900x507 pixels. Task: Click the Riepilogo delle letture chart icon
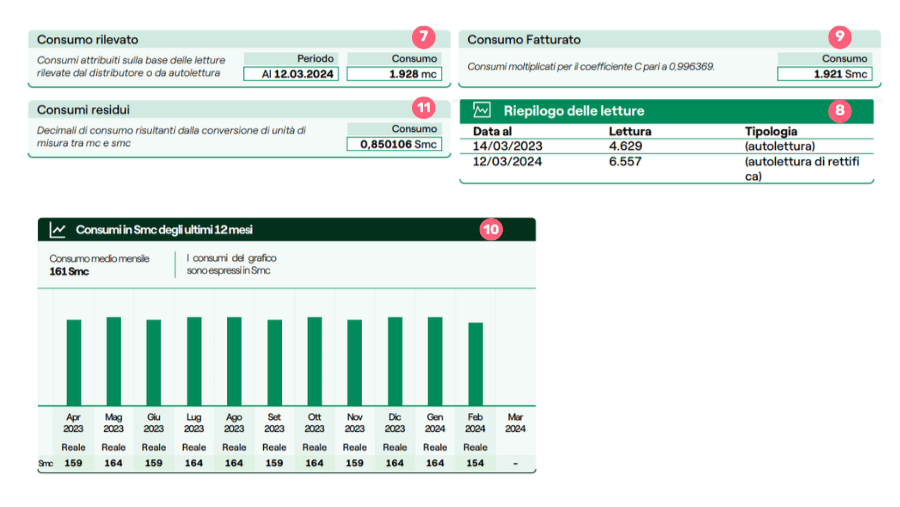tap(482, 111)
